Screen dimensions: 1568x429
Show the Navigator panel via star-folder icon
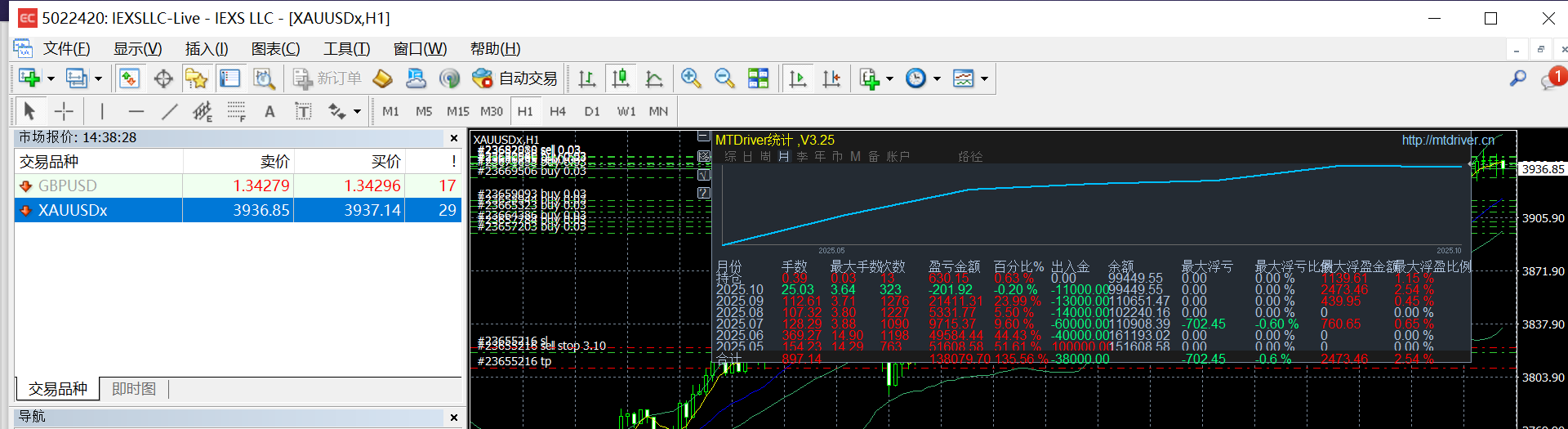[196, 78]
